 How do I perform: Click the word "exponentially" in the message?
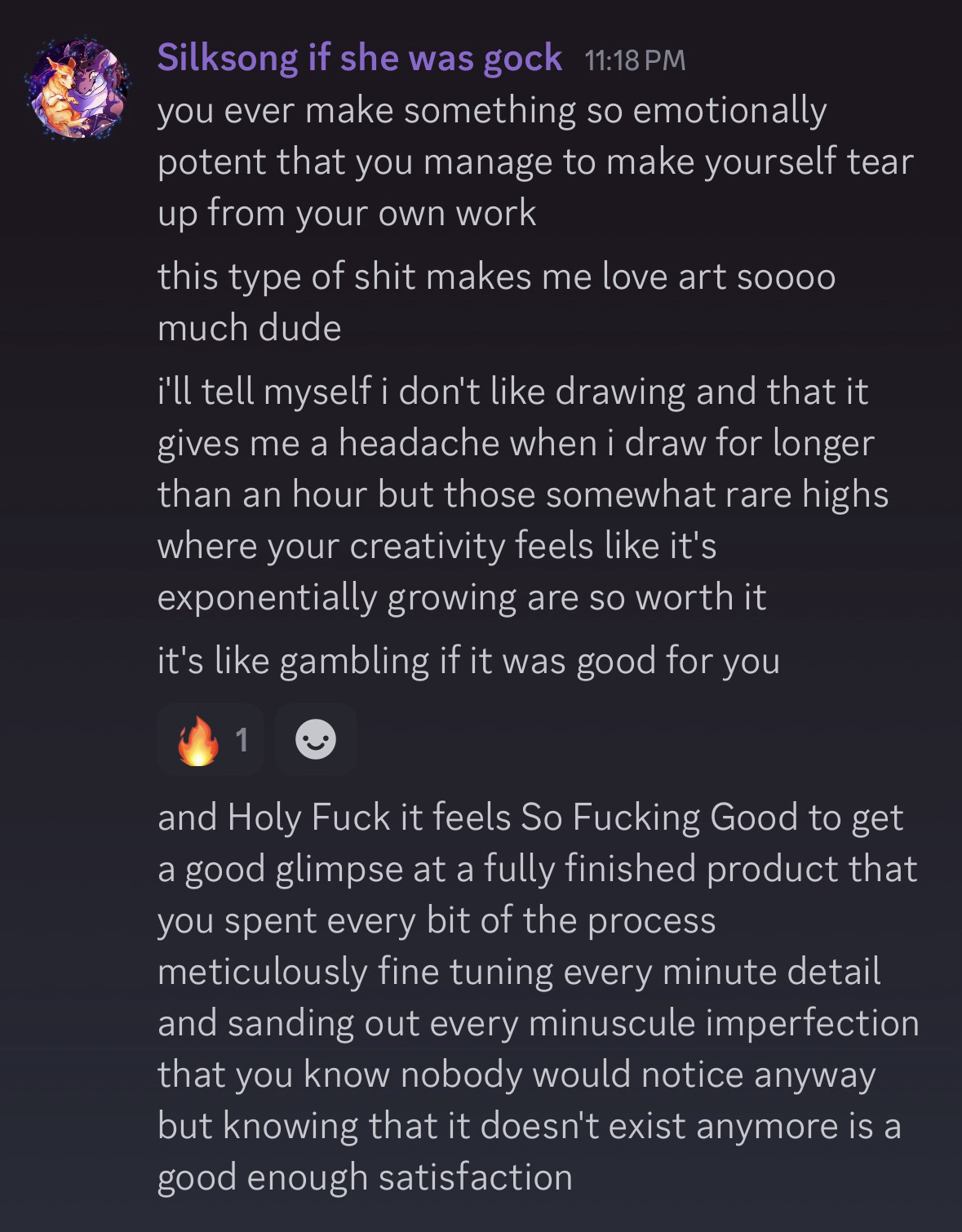(x=266, y=597)
